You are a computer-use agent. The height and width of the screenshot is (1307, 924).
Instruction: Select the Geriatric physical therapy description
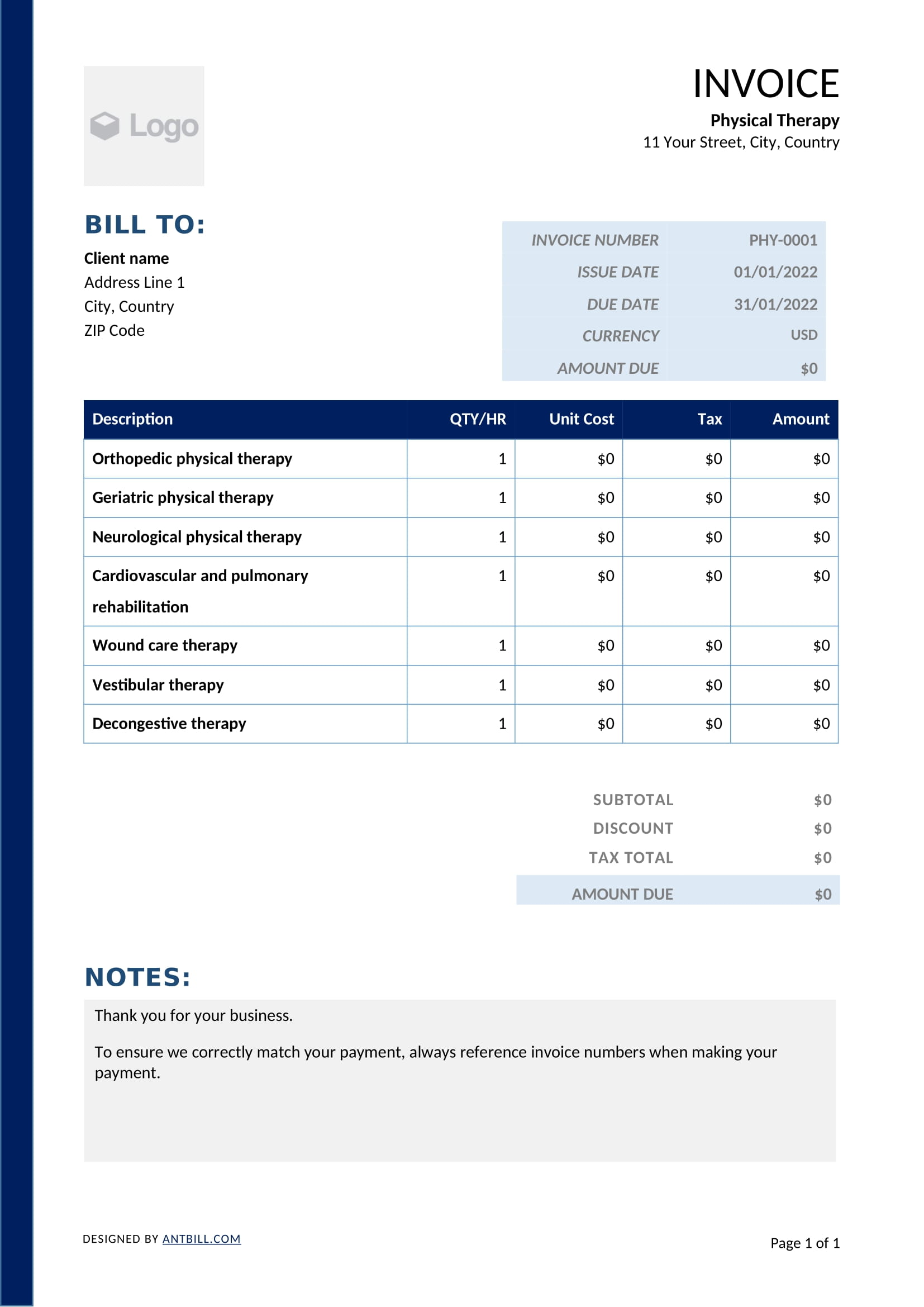(183, 497)
